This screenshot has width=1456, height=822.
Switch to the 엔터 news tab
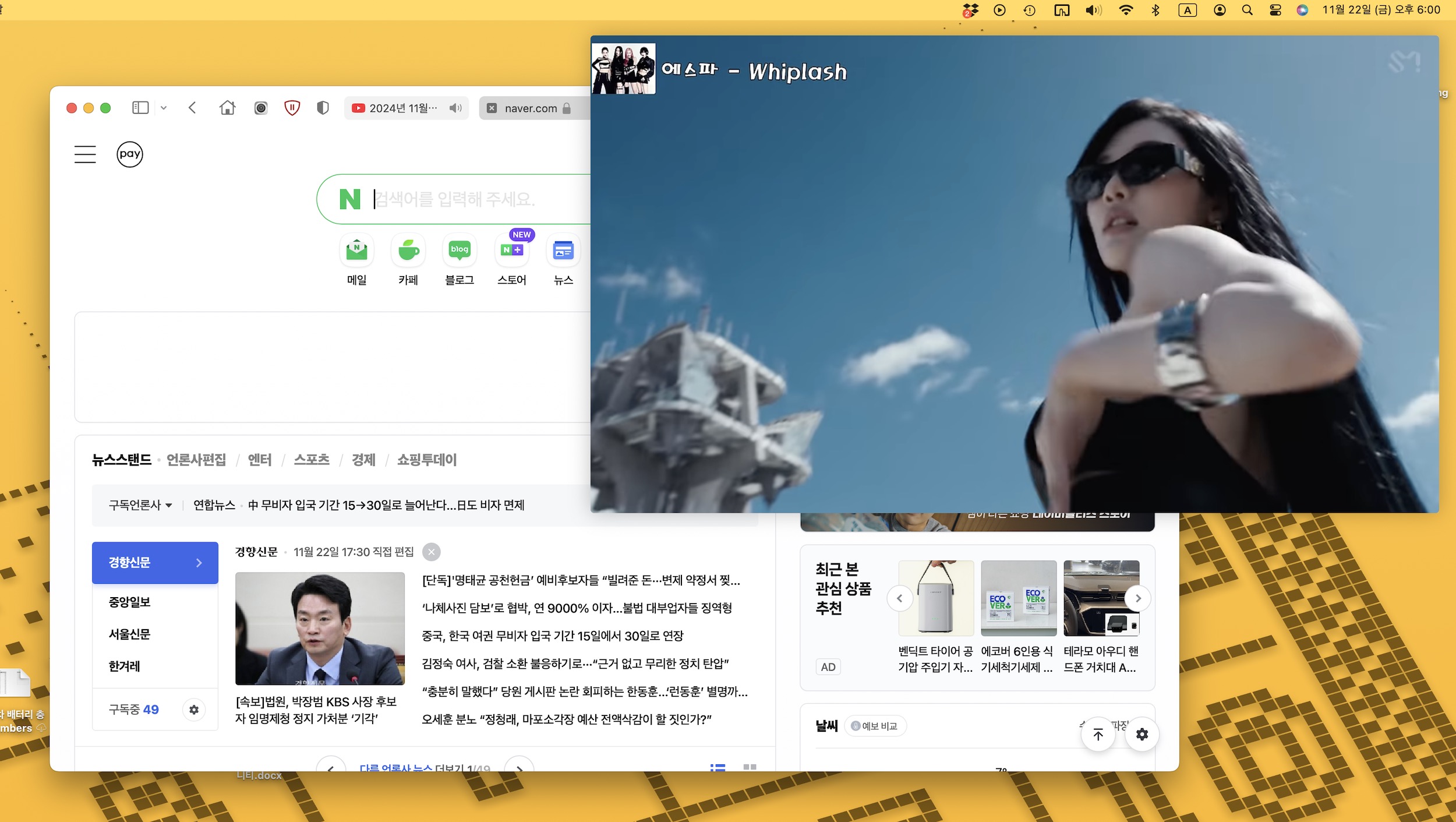point(260,460)
